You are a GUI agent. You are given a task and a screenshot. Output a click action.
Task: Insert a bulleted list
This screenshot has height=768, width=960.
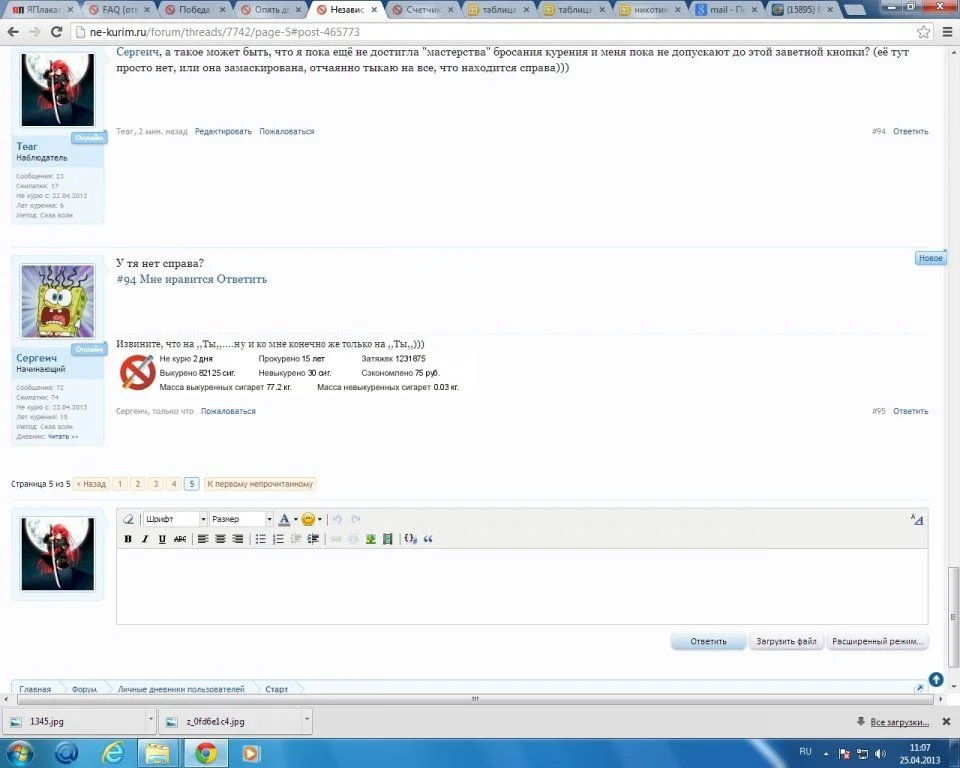pyautogui.click(x=261, y=539)
